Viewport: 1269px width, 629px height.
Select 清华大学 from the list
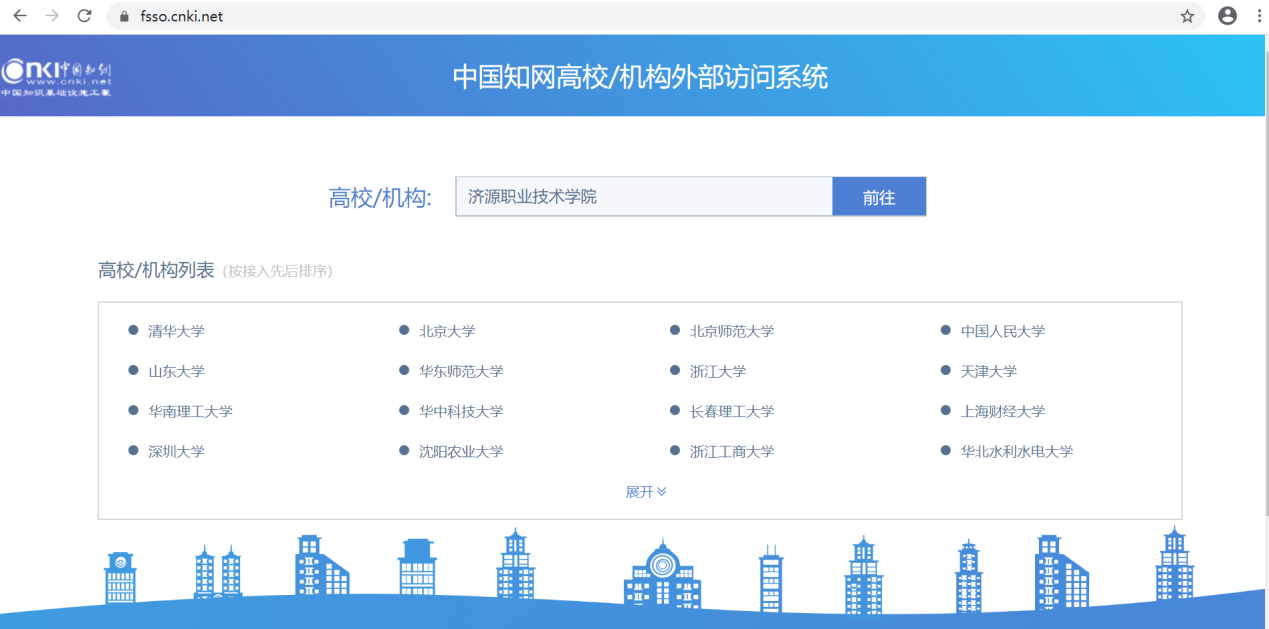point(176,331)
